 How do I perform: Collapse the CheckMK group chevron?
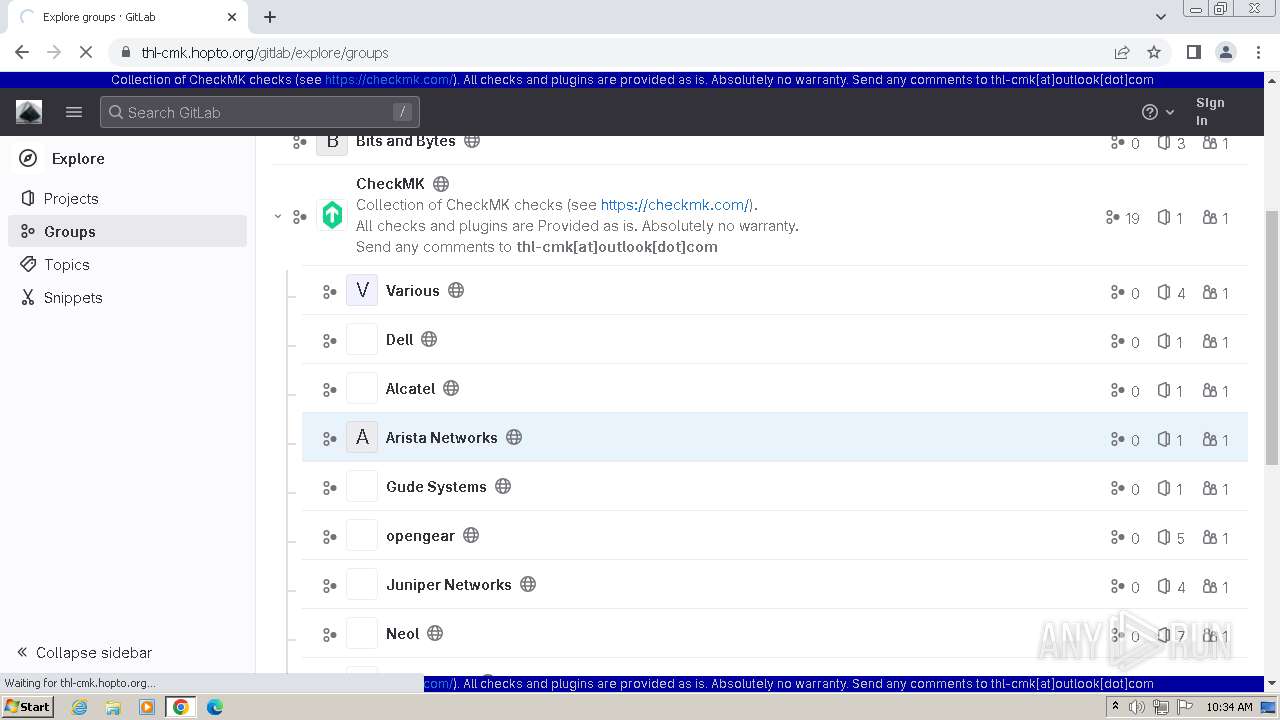[278, 216]
